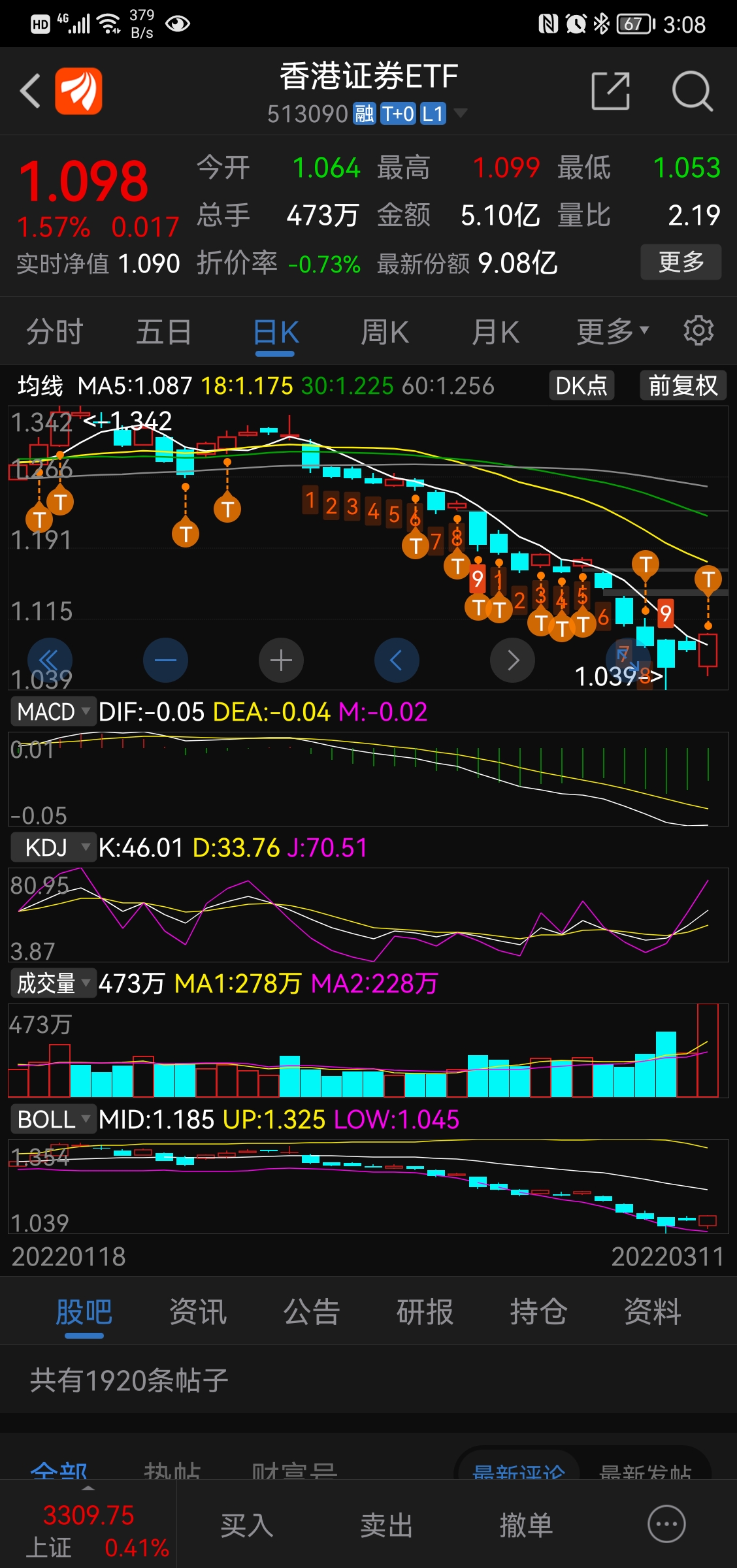Toggle the DK点 indicator

(x=581, y=385)
